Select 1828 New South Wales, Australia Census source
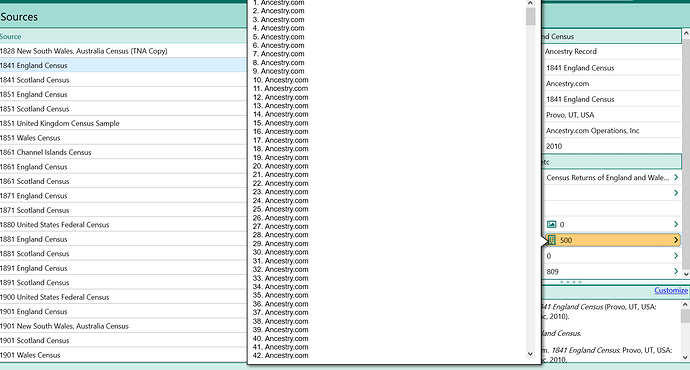Viewport: 690px width, 370px height. (x=123, y=51)
